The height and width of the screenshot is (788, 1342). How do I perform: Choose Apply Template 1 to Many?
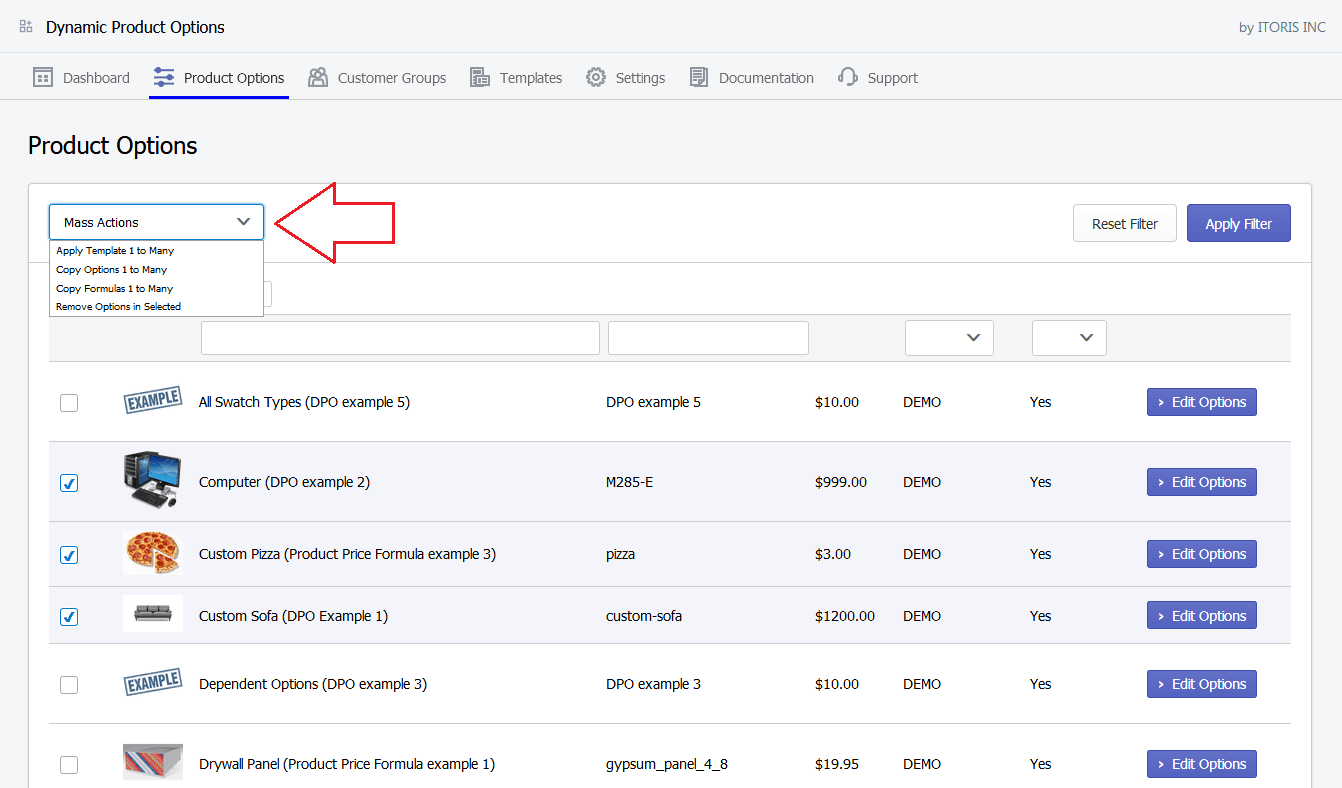click(115, 251)
